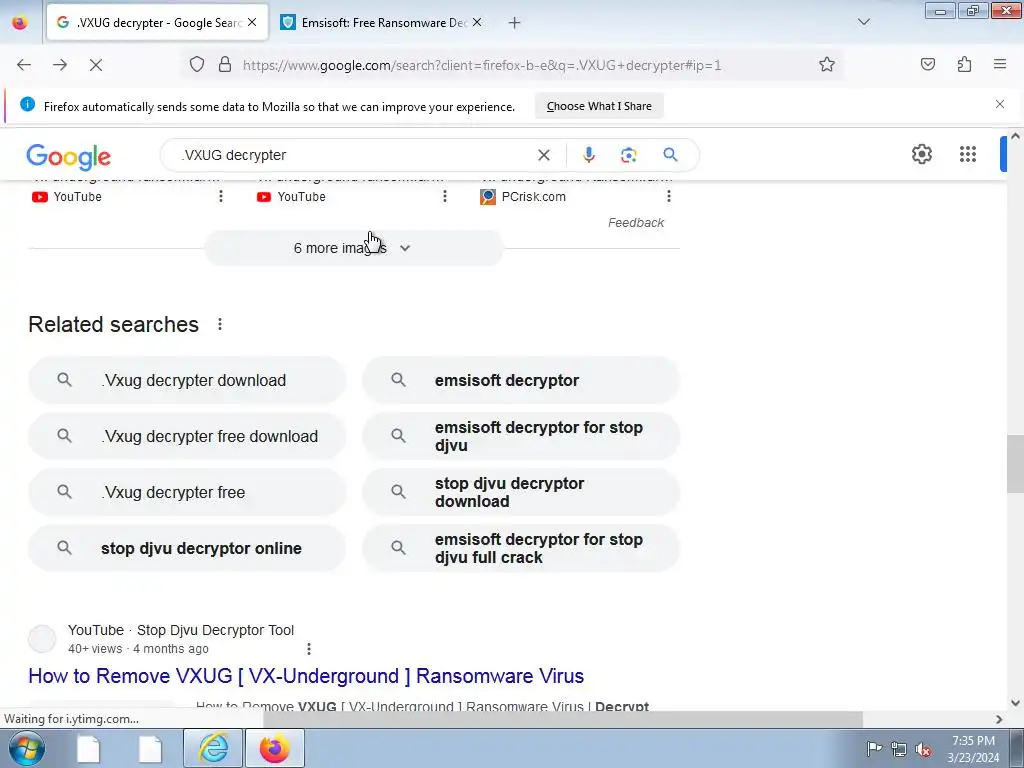Click the Google search text box
Screen dimensions: 1024x768
(353, 155)
